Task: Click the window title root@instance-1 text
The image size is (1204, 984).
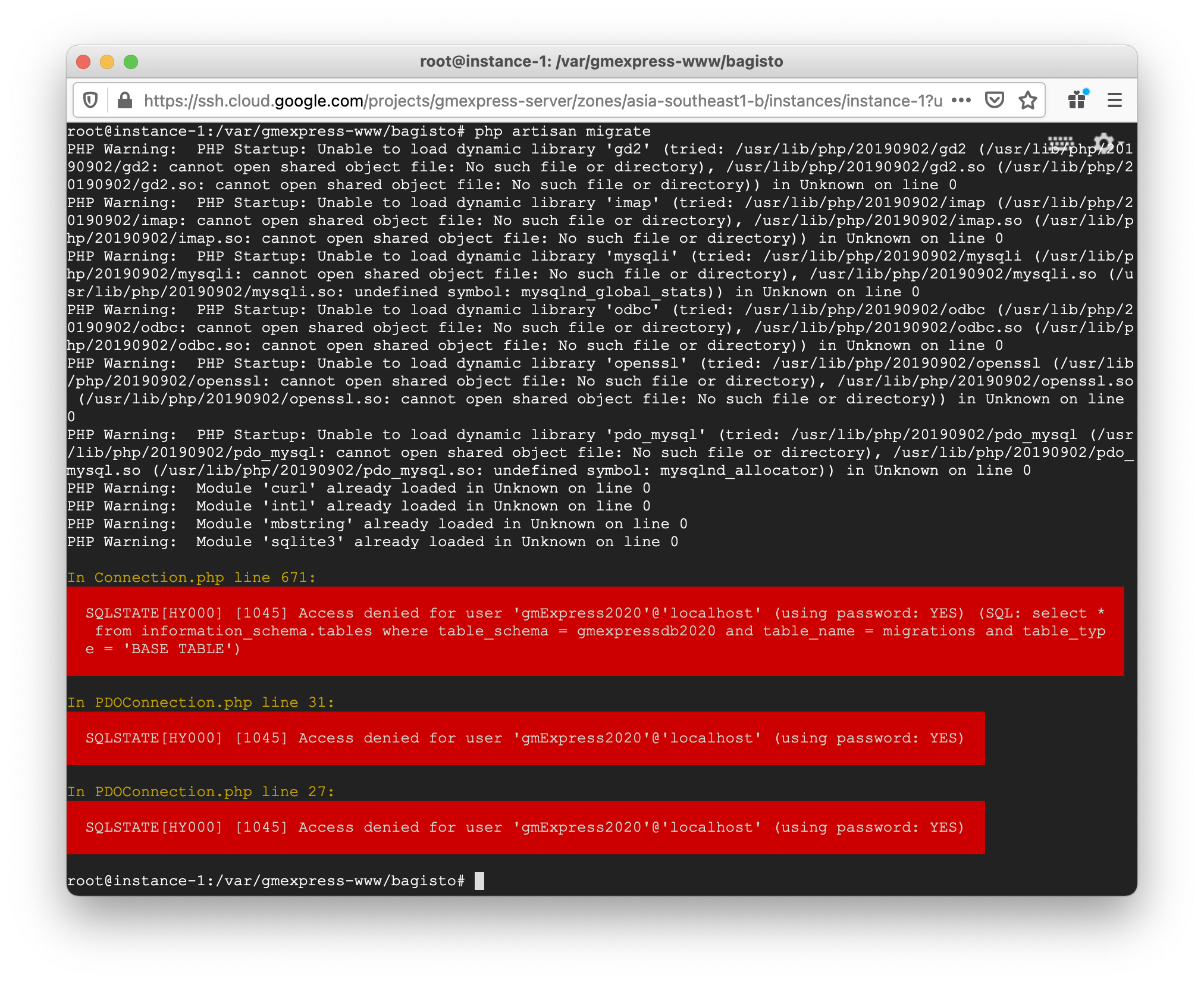Action: (x=601, y=61)
